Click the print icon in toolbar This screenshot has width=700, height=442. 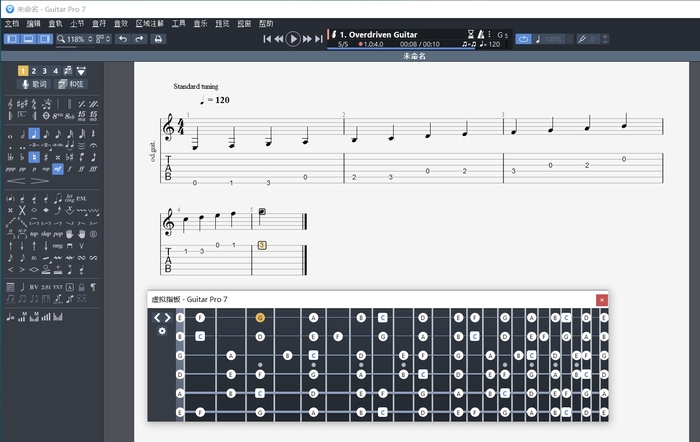[x=158, y=39]
